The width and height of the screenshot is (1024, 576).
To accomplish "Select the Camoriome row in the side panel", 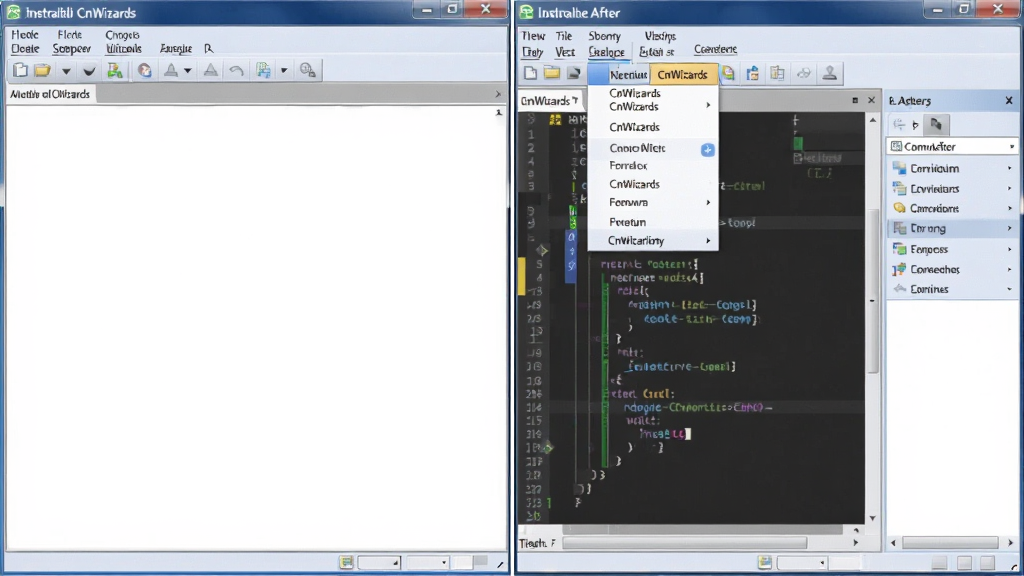I will (952, 208).
